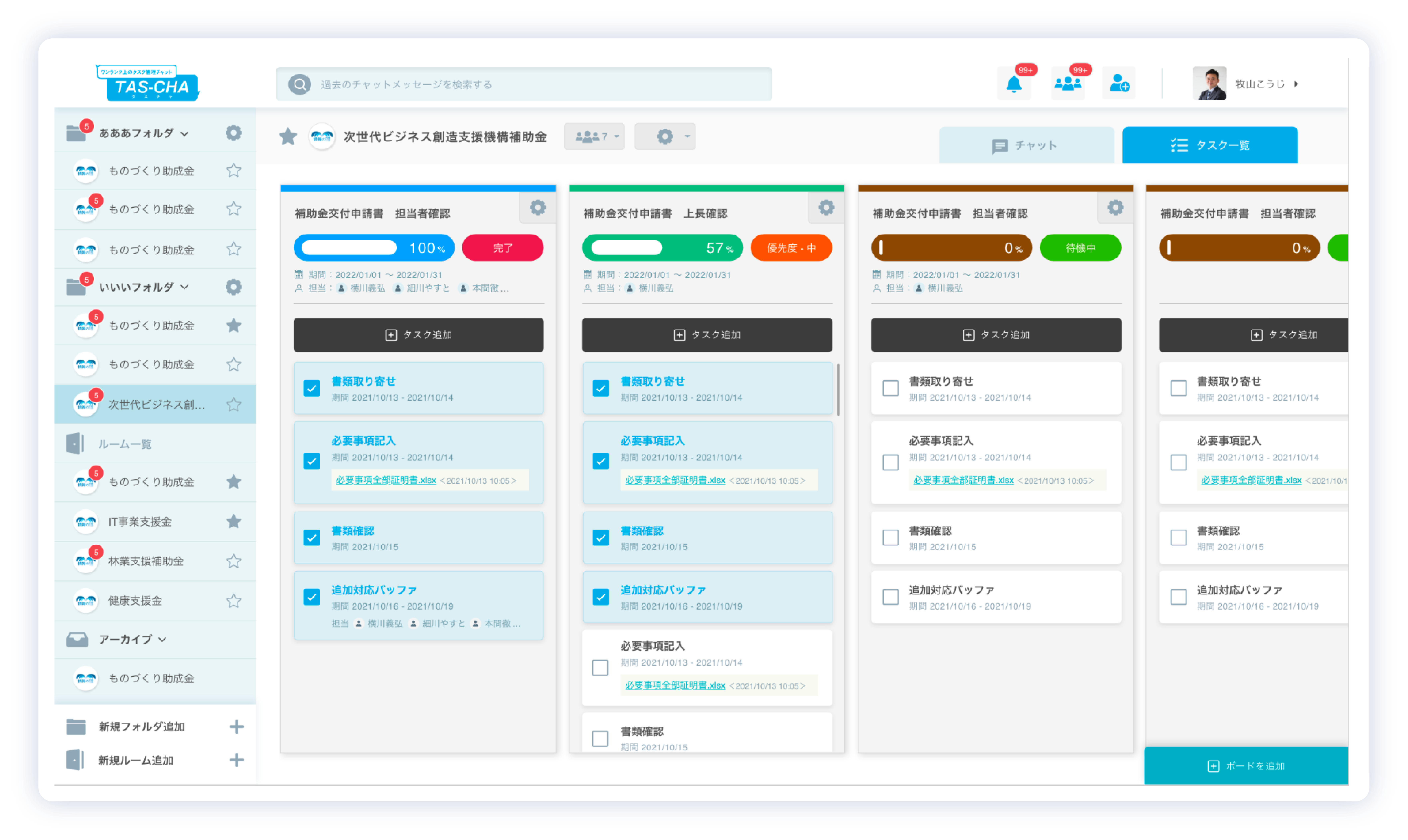Open settings gear for いいいフォルダ
The height and width of the screenshot is (840, 1408).
tap(233, 287)
